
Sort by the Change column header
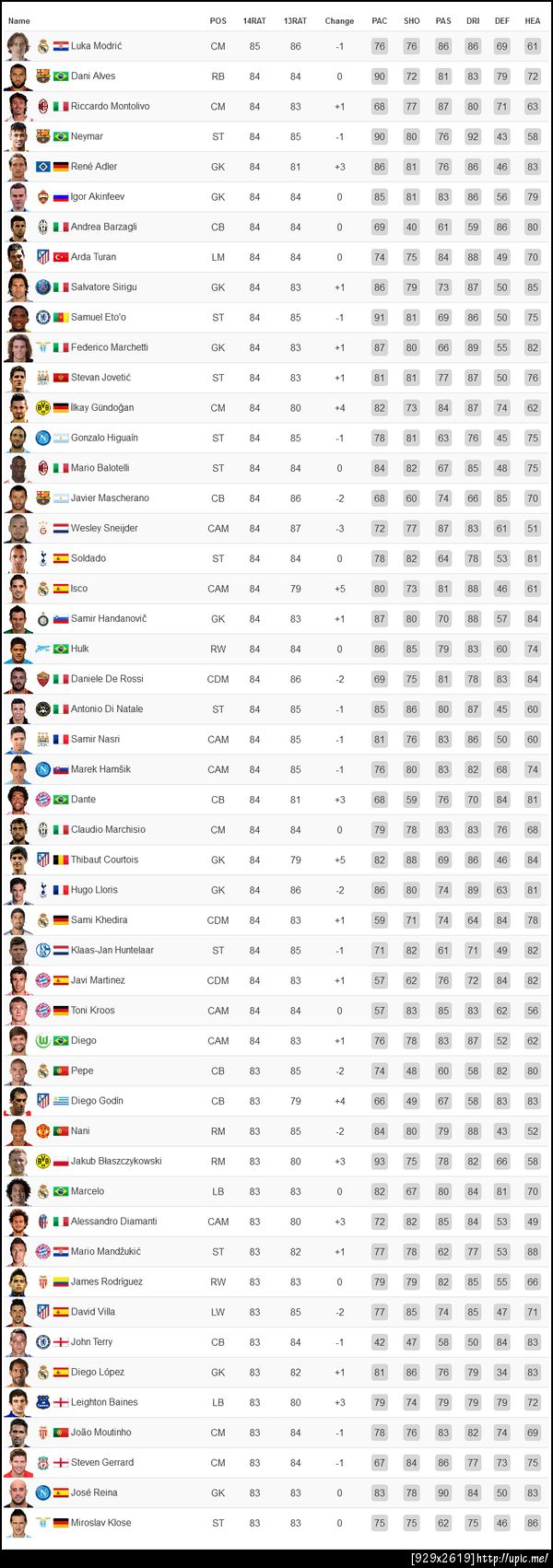tap(339, 20)
